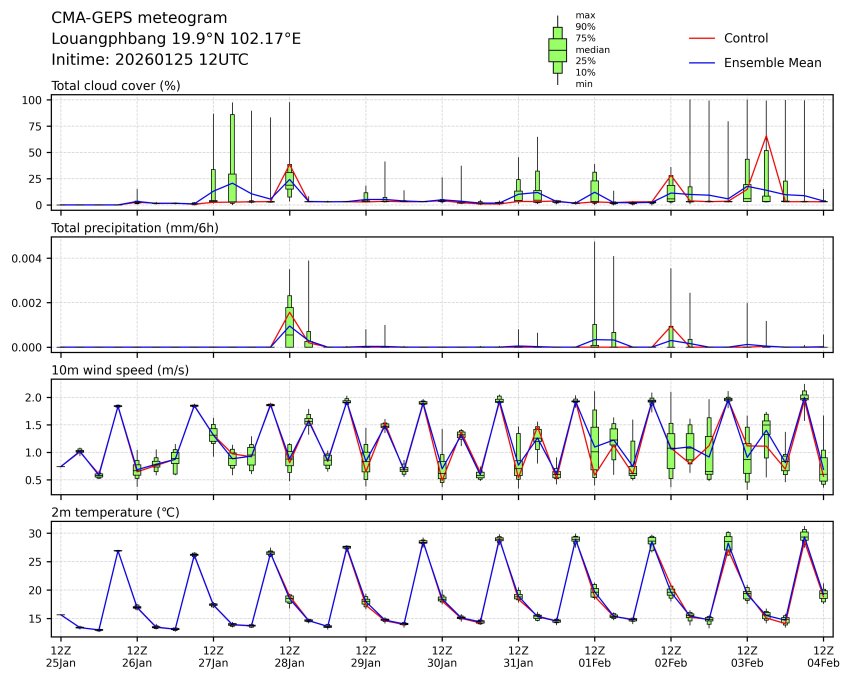The image size is (851, 680).
Task: Click the 12Z 28Jan time axis label
Action: [289, 656]
